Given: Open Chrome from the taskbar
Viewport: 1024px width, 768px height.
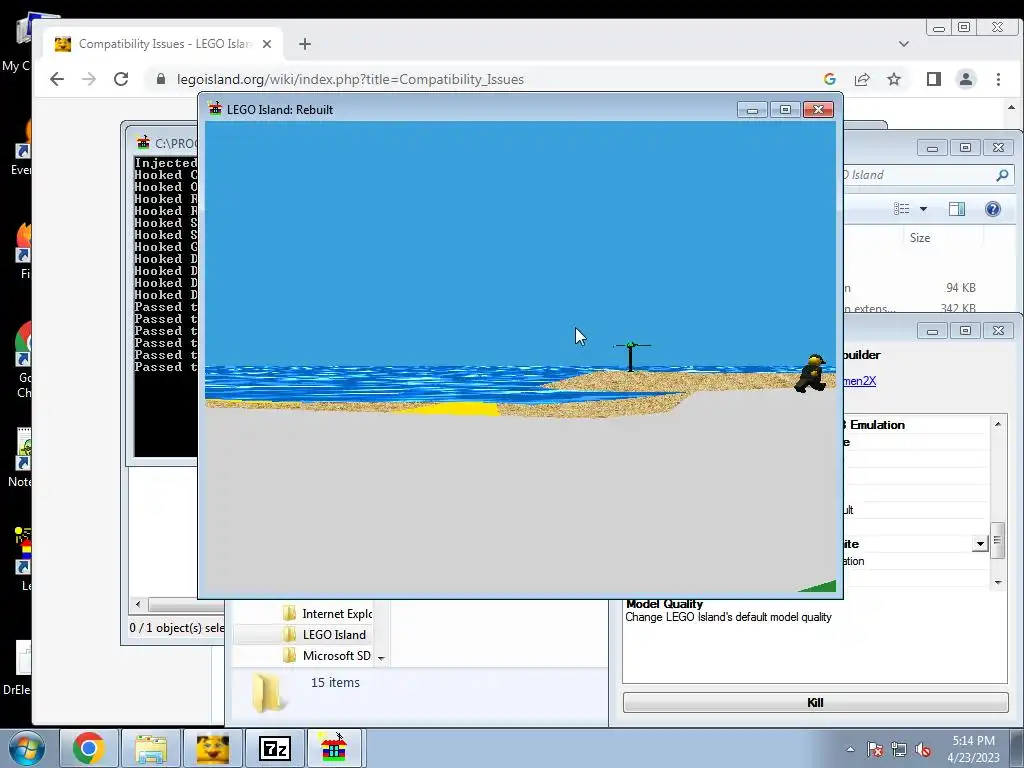Looking at the screenshot, I should click(89, 748).
